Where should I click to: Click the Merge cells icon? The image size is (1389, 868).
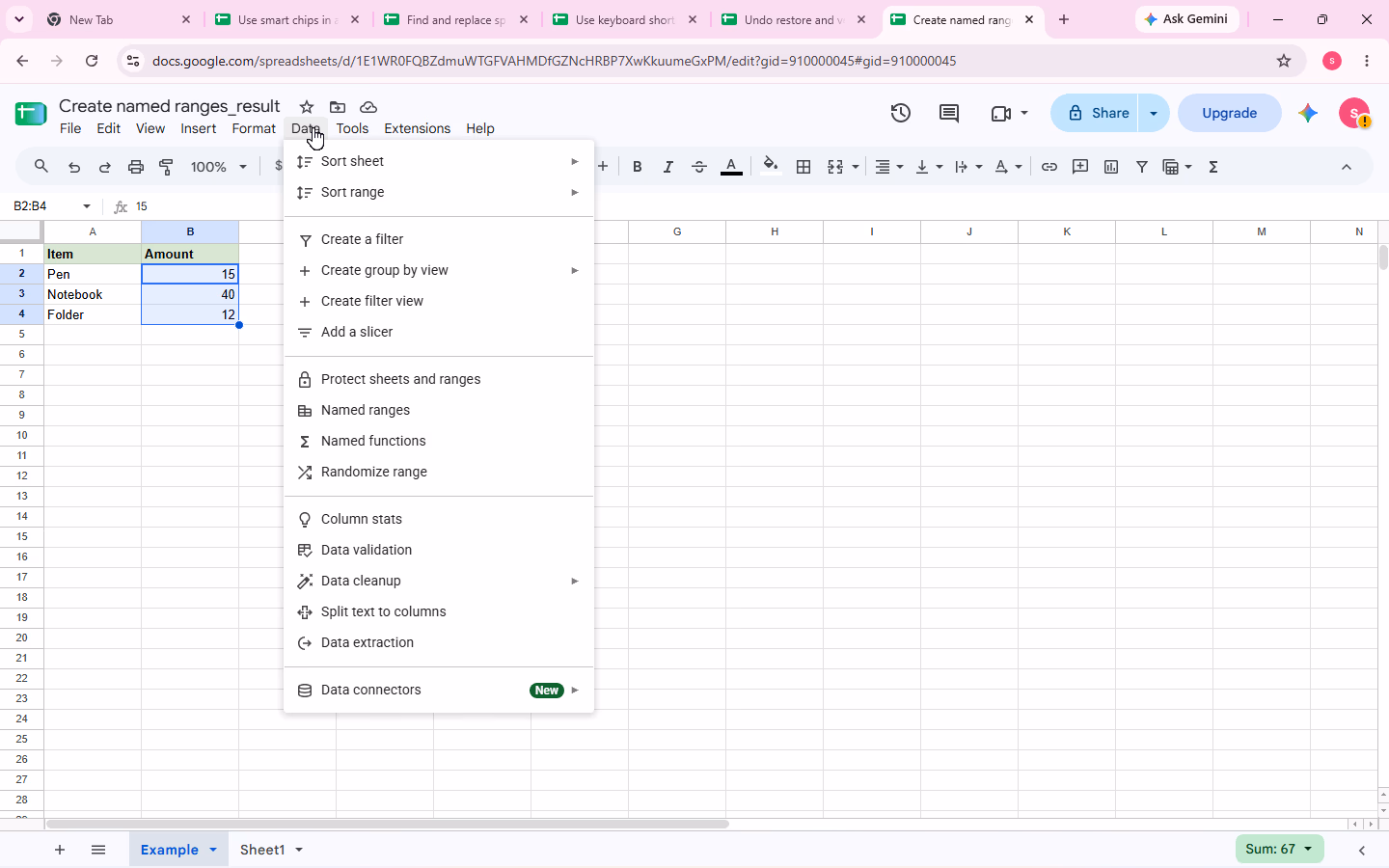tap(835, 167)
